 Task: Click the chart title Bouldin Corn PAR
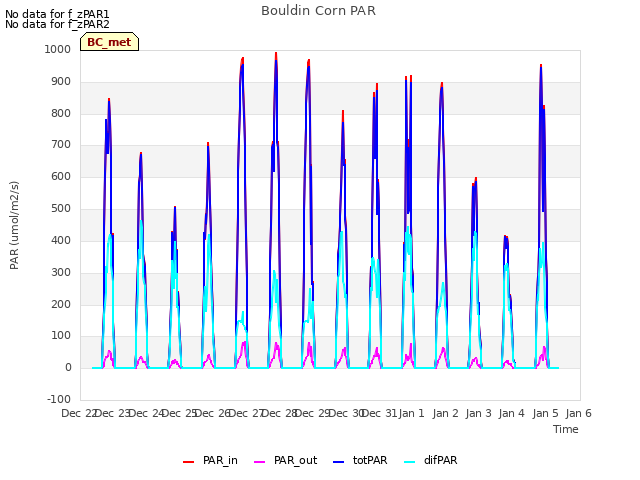318,11
